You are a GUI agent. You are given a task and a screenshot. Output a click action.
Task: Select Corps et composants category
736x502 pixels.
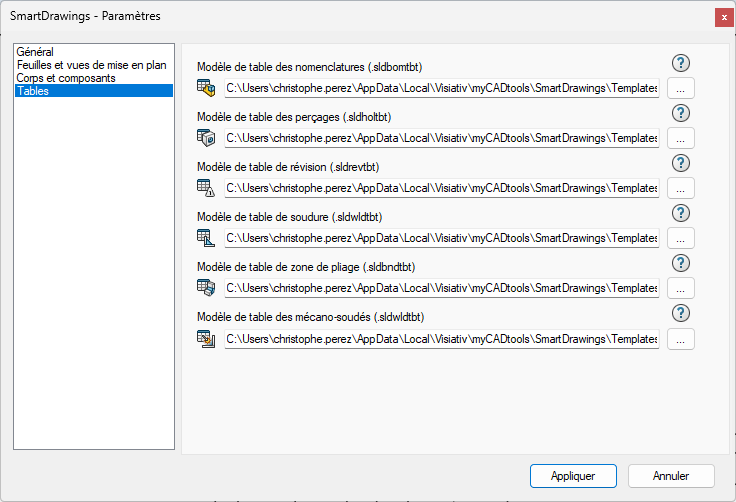(66, 77)
